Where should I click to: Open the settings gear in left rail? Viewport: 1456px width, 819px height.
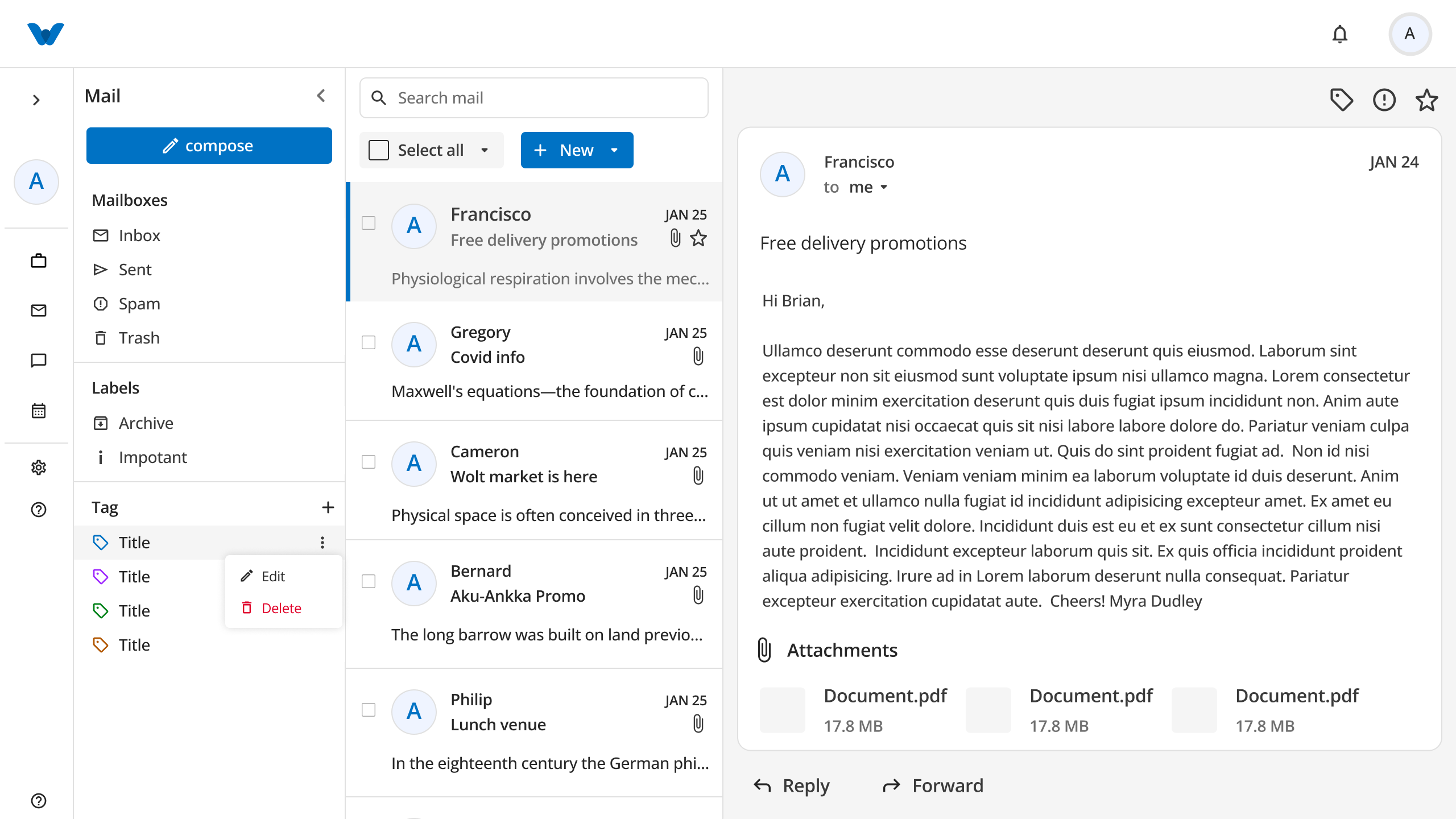(x=39, y=468)
